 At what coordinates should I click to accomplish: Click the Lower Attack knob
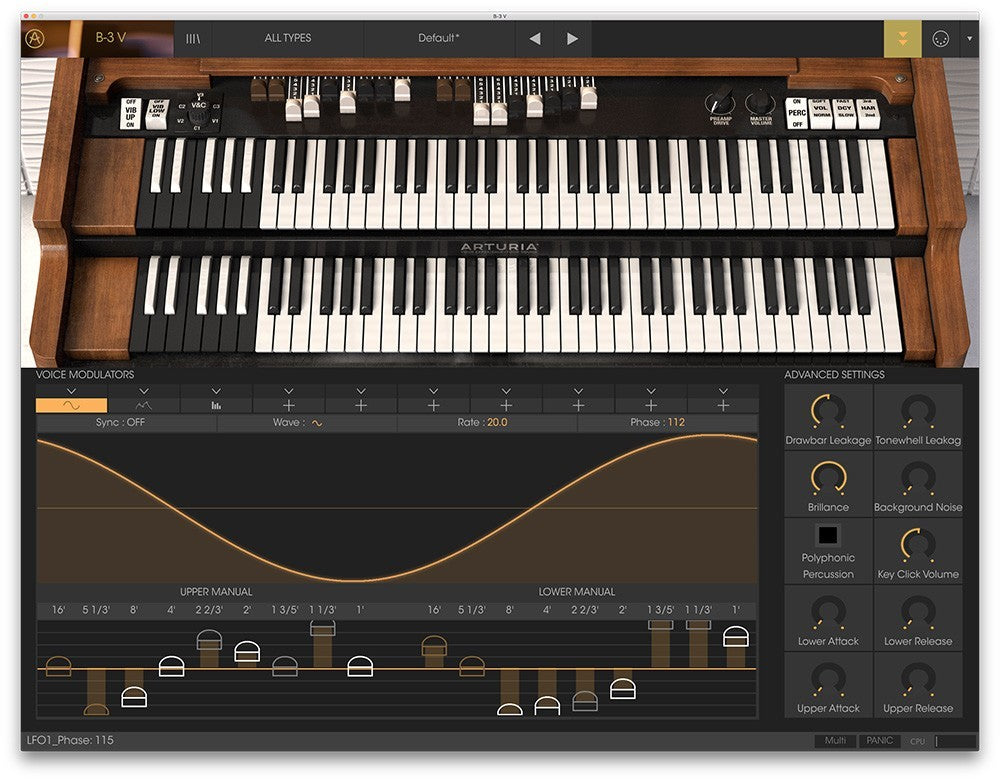click(x=828, y=613)
